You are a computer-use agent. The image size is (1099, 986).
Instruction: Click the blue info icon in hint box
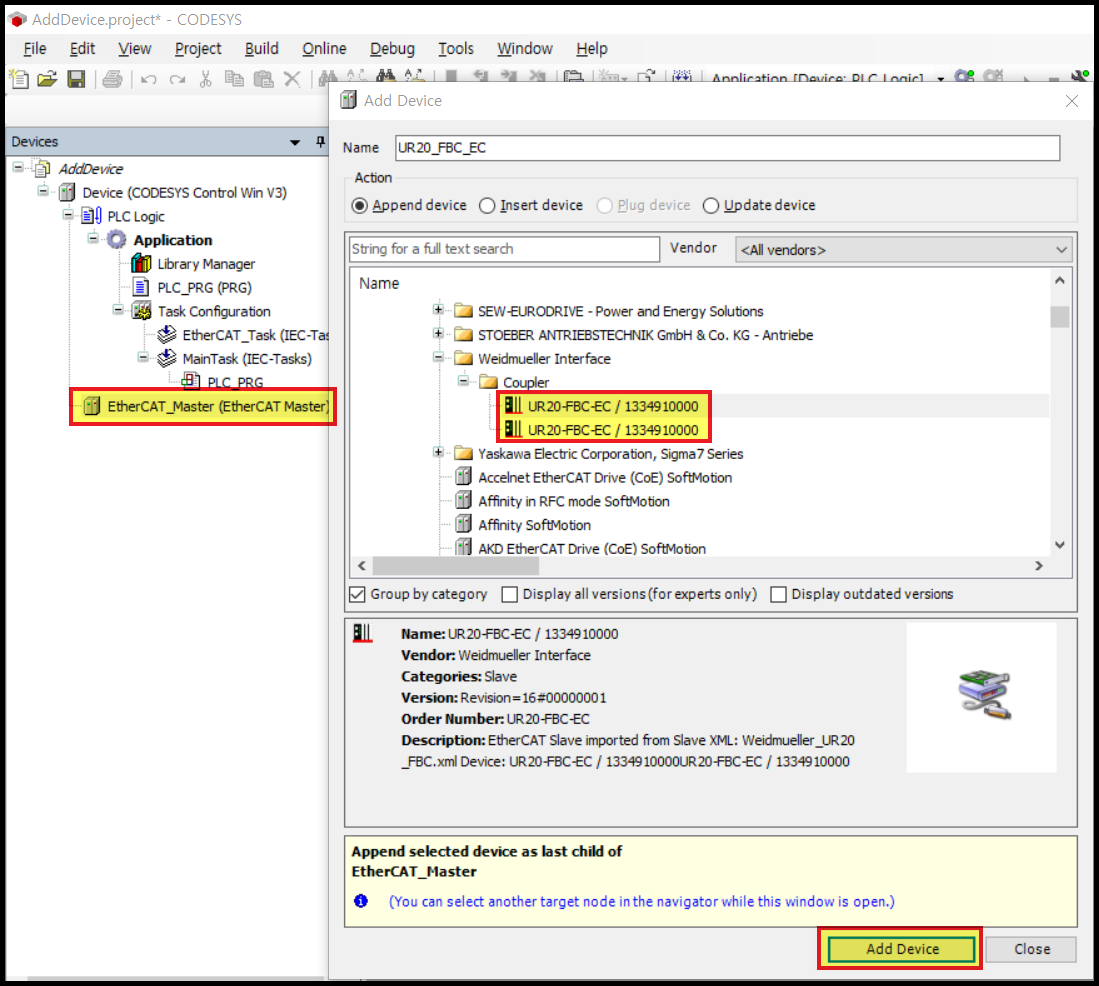pos(361,901)
